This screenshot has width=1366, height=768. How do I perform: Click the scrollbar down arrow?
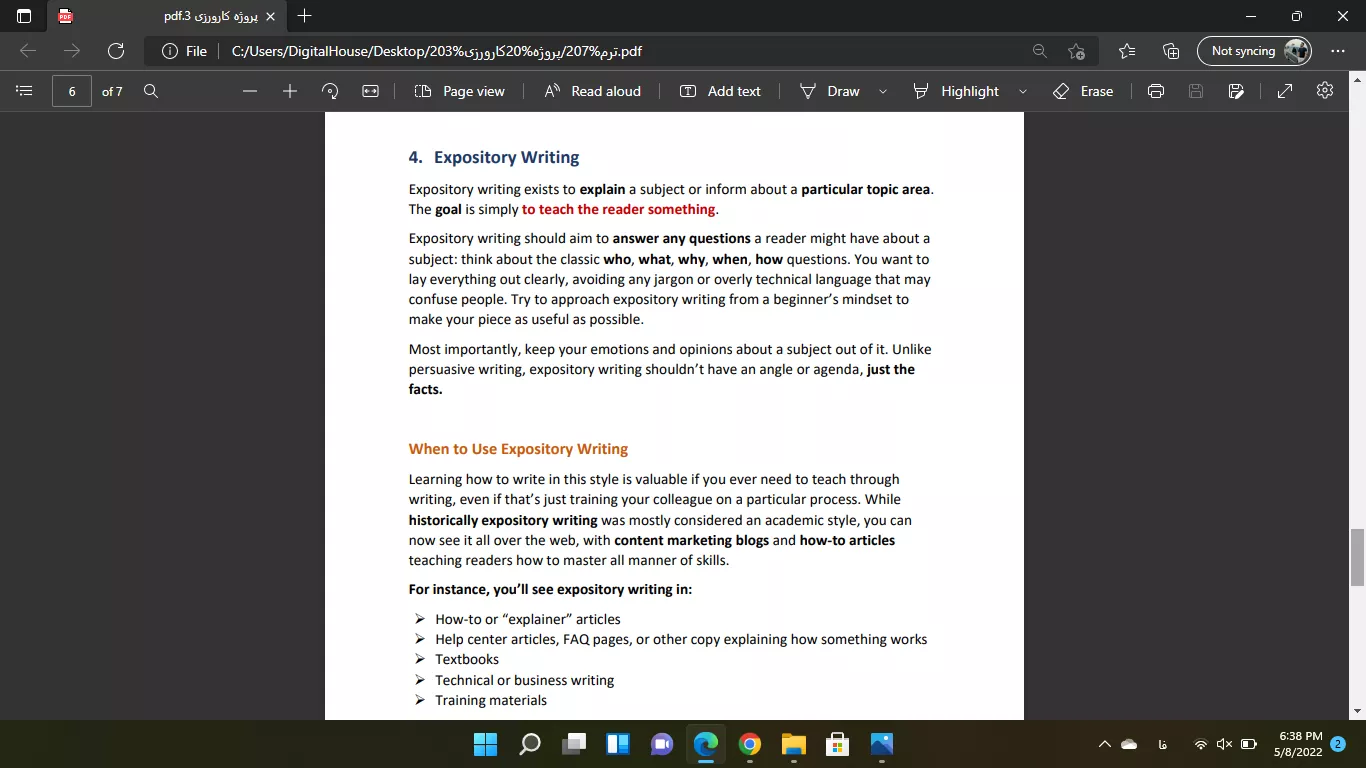point(1357,711)
